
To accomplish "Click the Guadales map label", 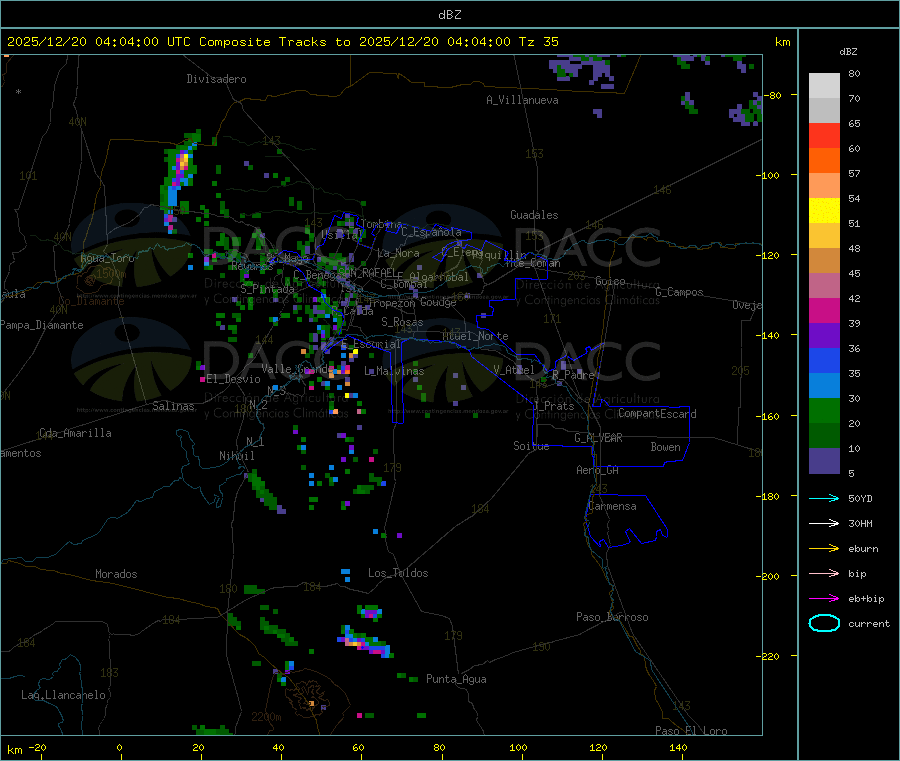I will coord(534,215).
